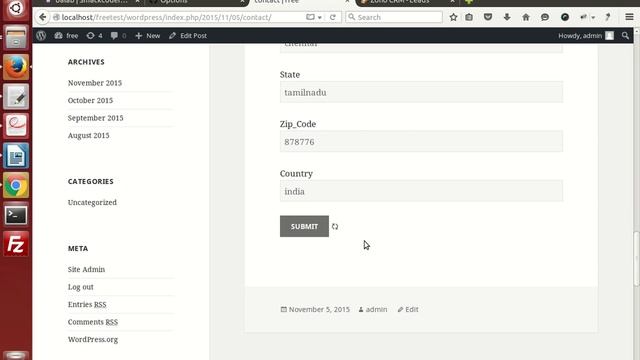Reload the page with refresh icon

click(333, 17)
